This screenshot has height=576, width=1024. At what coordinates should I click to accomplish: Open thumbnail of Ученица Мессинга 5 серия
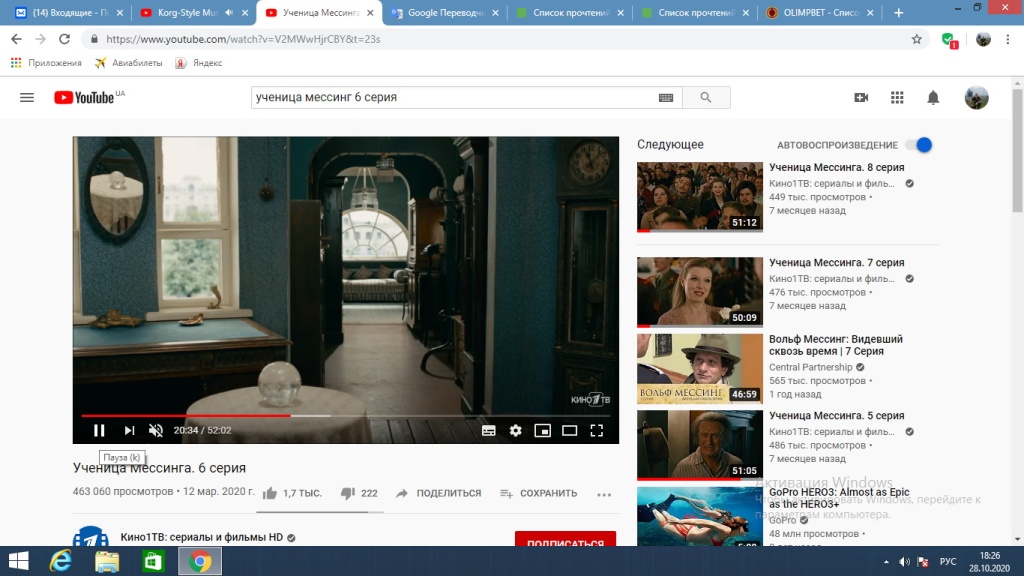700,445
